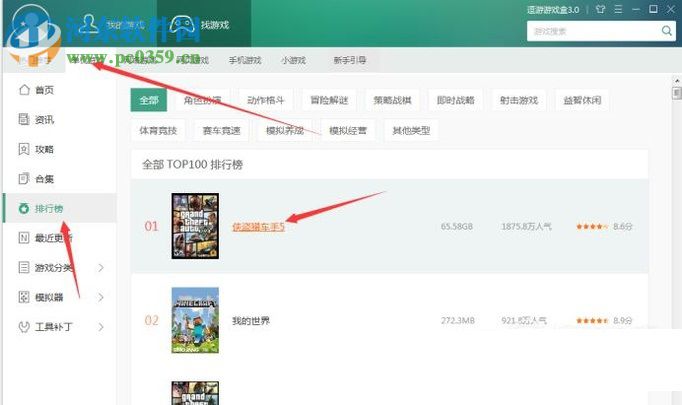Click the 65.58GB size value
682x405 pixels.
pos(457,226)
